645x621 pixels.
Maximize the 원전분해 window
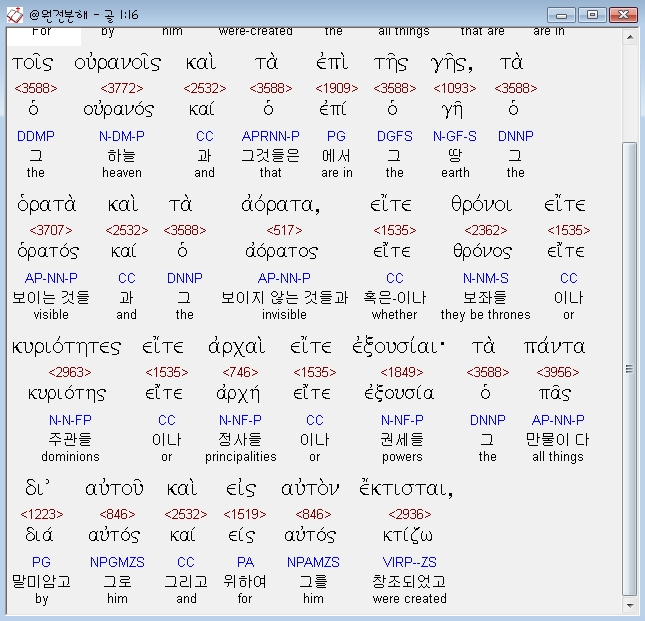click(x=592, y=15)
